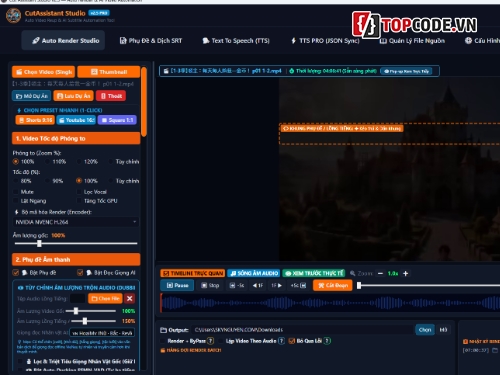This screenshot has height=375, width=500.
Task: Adjust the Âm Lượng Lồng Tiếng slider
Action: tap(94, 321)
